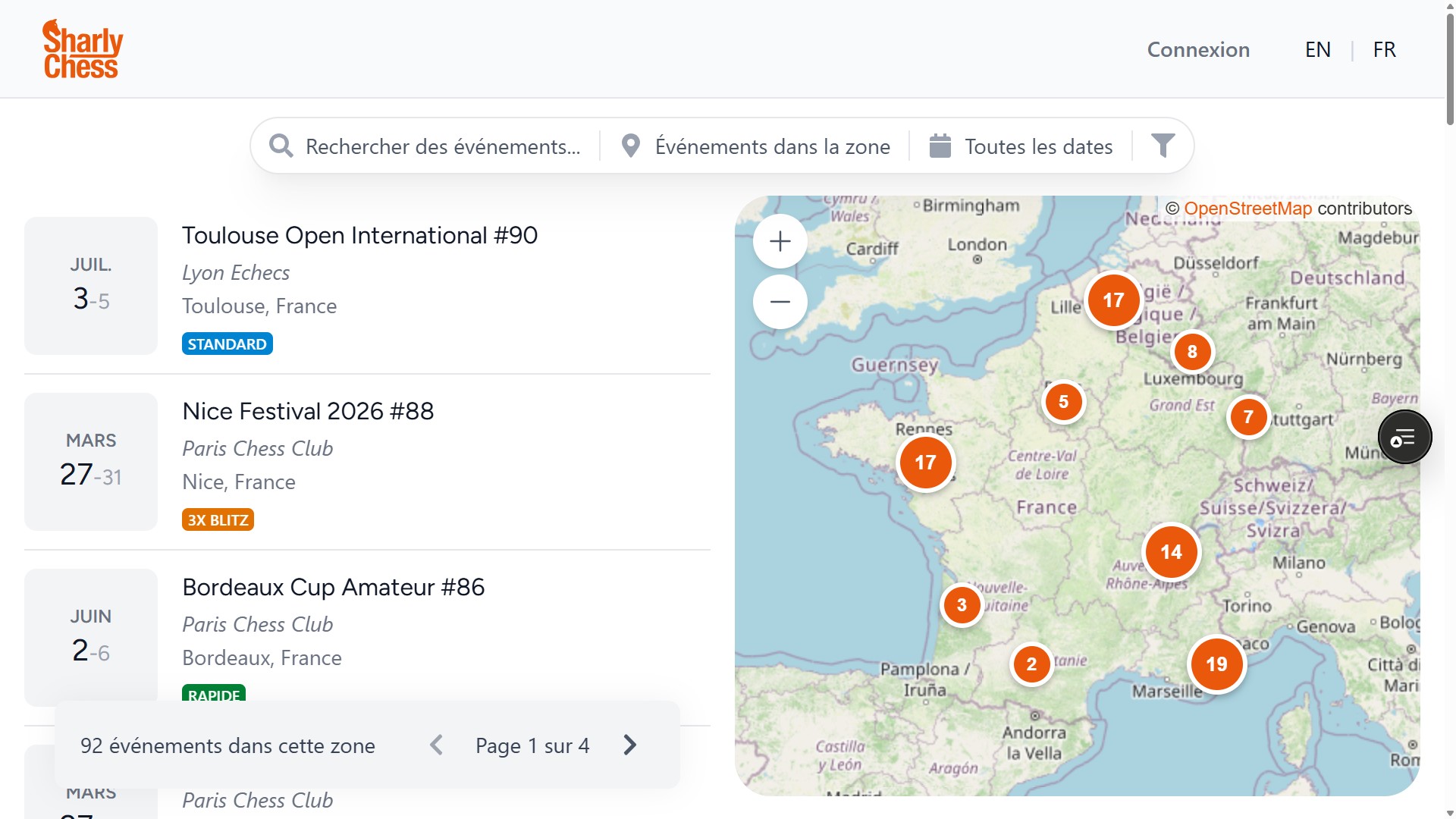Zoom in the map with plus button

(780, 241)
